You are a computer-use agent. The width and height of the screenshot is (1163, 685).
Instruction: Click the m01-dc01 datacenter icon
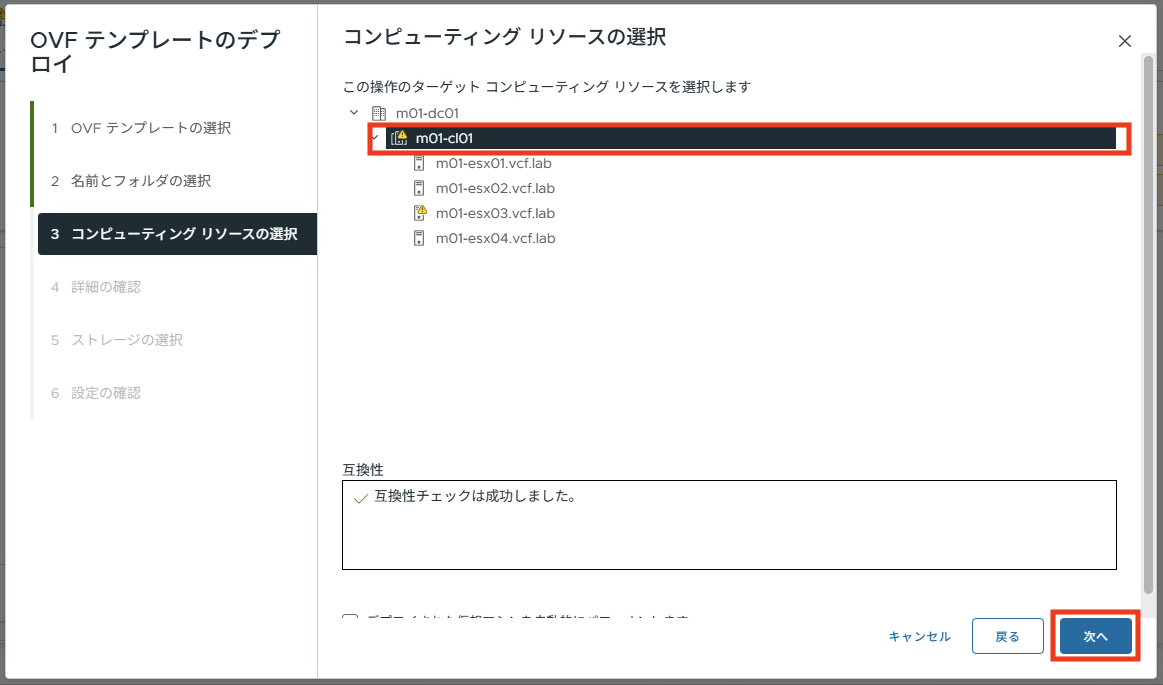tap(378, 113)
